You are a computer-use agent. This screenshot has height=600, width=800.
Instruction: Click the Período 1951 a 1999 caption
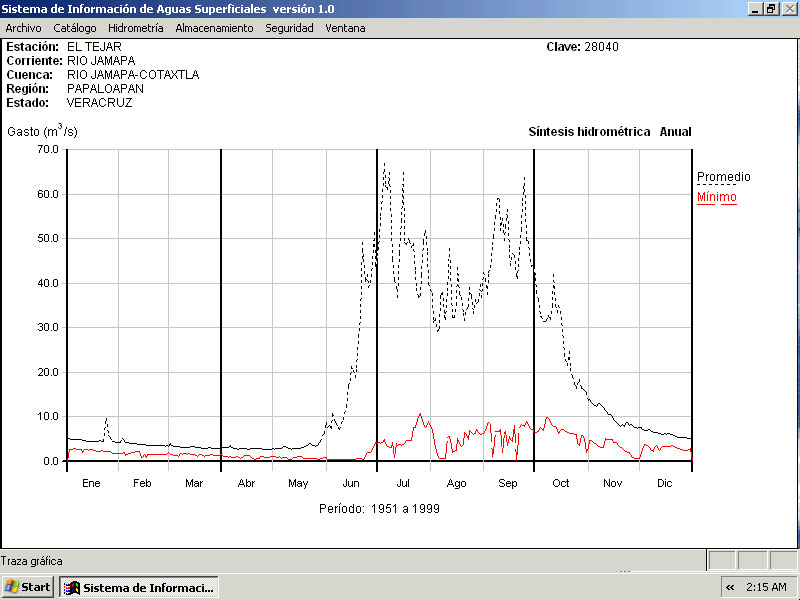coord(379,508)
